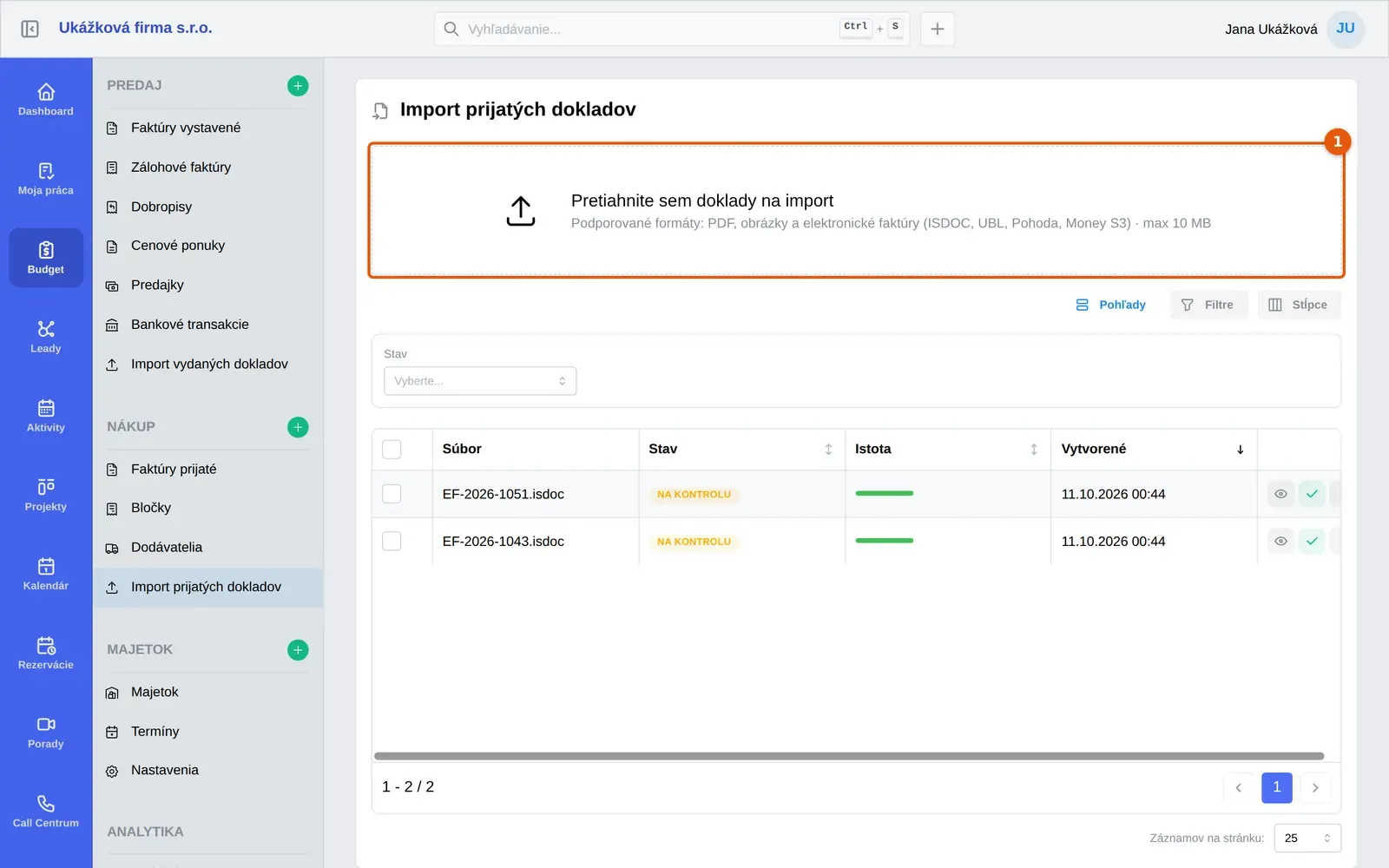Go to page 1 in pagination
1389x868 pixels.
click(x=1276, y=787)
